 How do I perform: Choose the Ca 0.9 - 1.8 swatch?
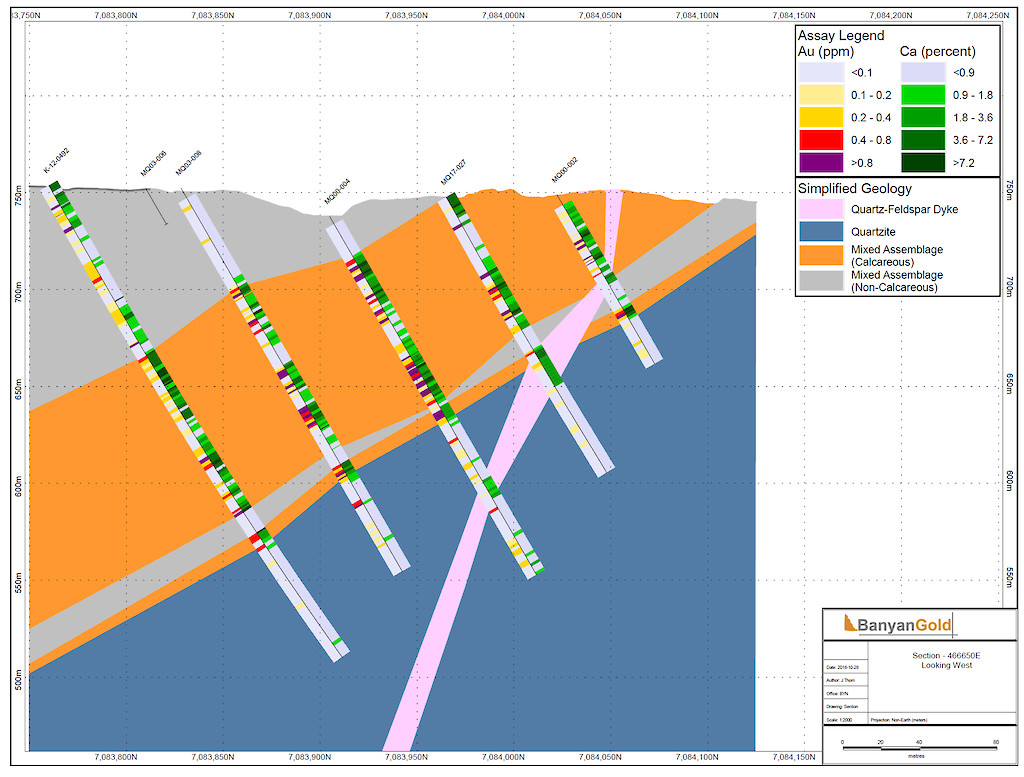[x=922, y=95]
